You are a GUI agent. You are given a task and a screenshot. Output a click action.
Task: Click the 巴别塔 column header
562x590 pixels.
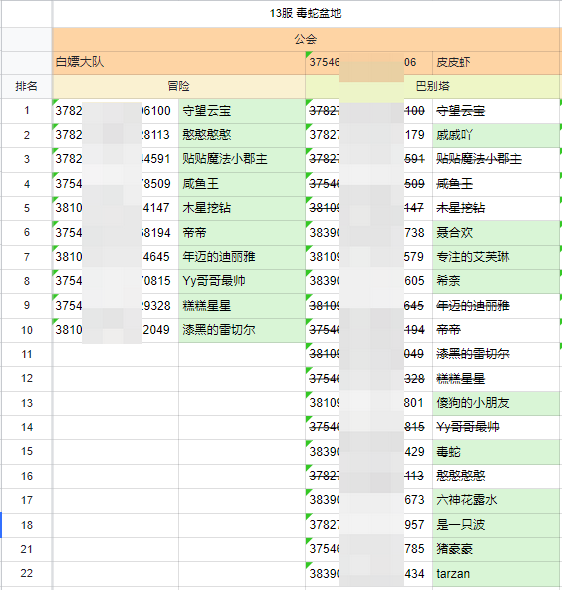pyautogui.click(x=433, y=86)
